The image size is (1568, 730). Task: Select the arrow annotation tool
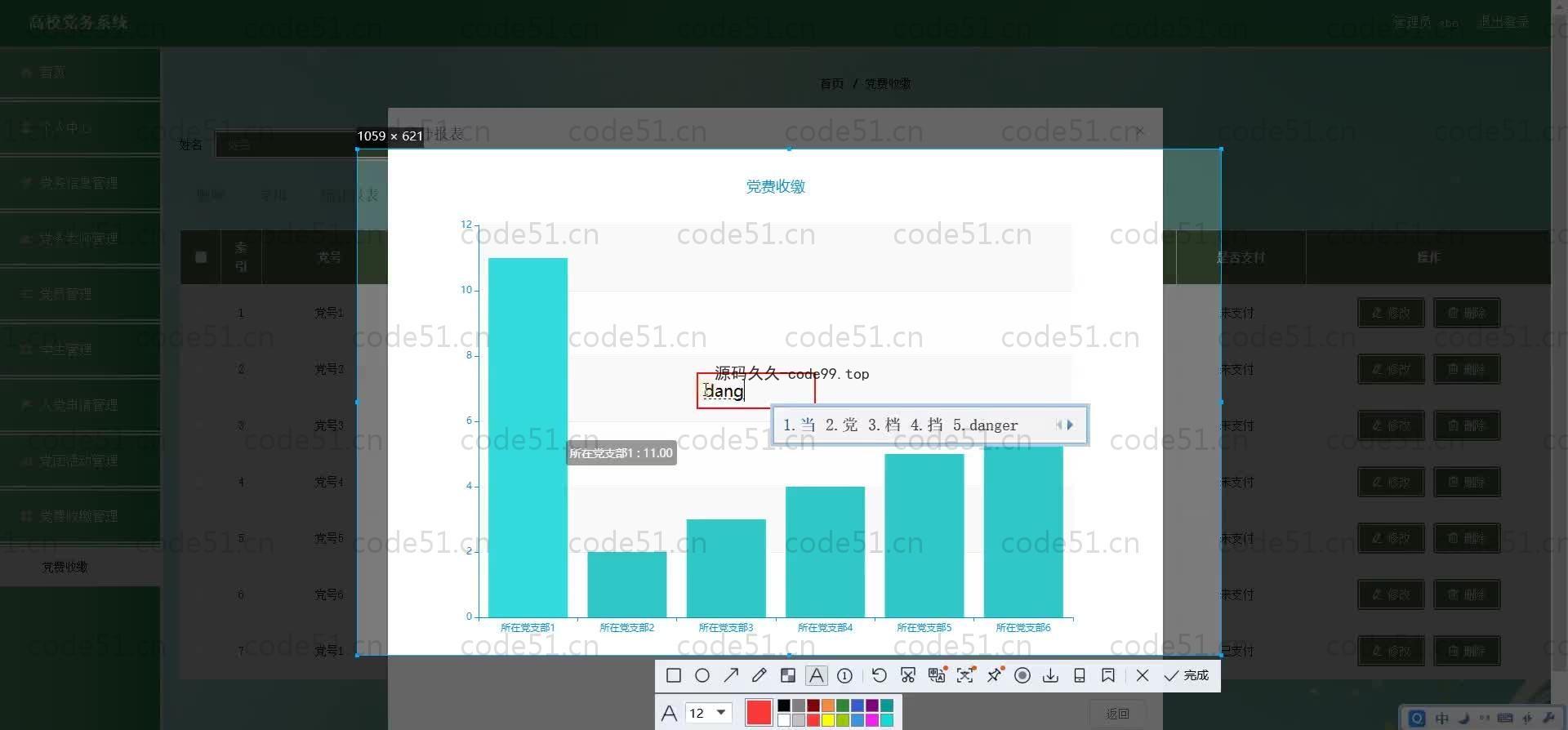coord(731,675)
